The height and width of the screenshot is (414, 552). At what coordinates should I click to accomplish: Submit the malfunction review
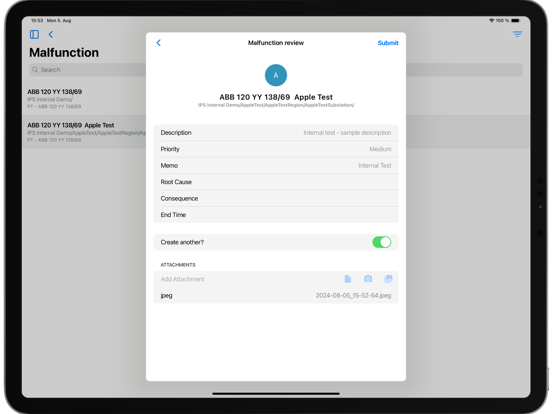pyautogui.click(x=388, y=43)
